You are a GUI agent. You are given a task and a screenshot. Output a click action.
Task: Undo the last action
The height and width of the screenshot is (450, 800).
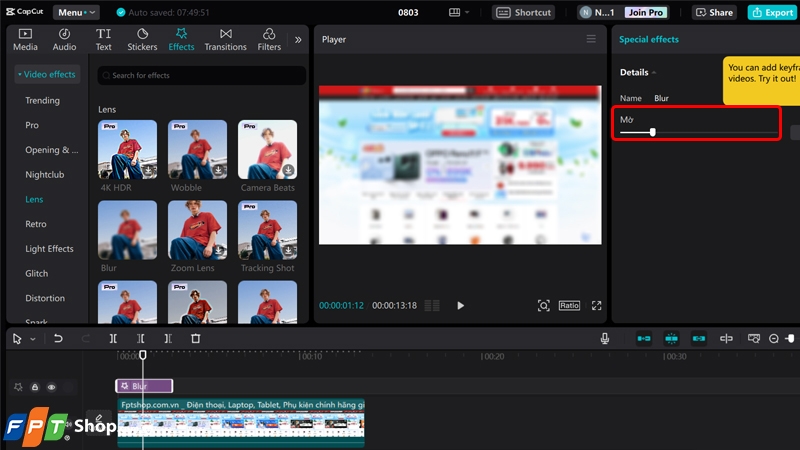click(x=58, y=339)
